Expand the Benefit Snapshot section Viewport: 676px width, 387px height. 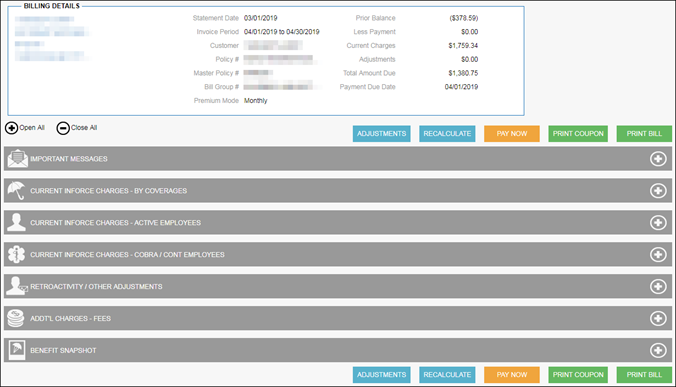tap(658, 350)
